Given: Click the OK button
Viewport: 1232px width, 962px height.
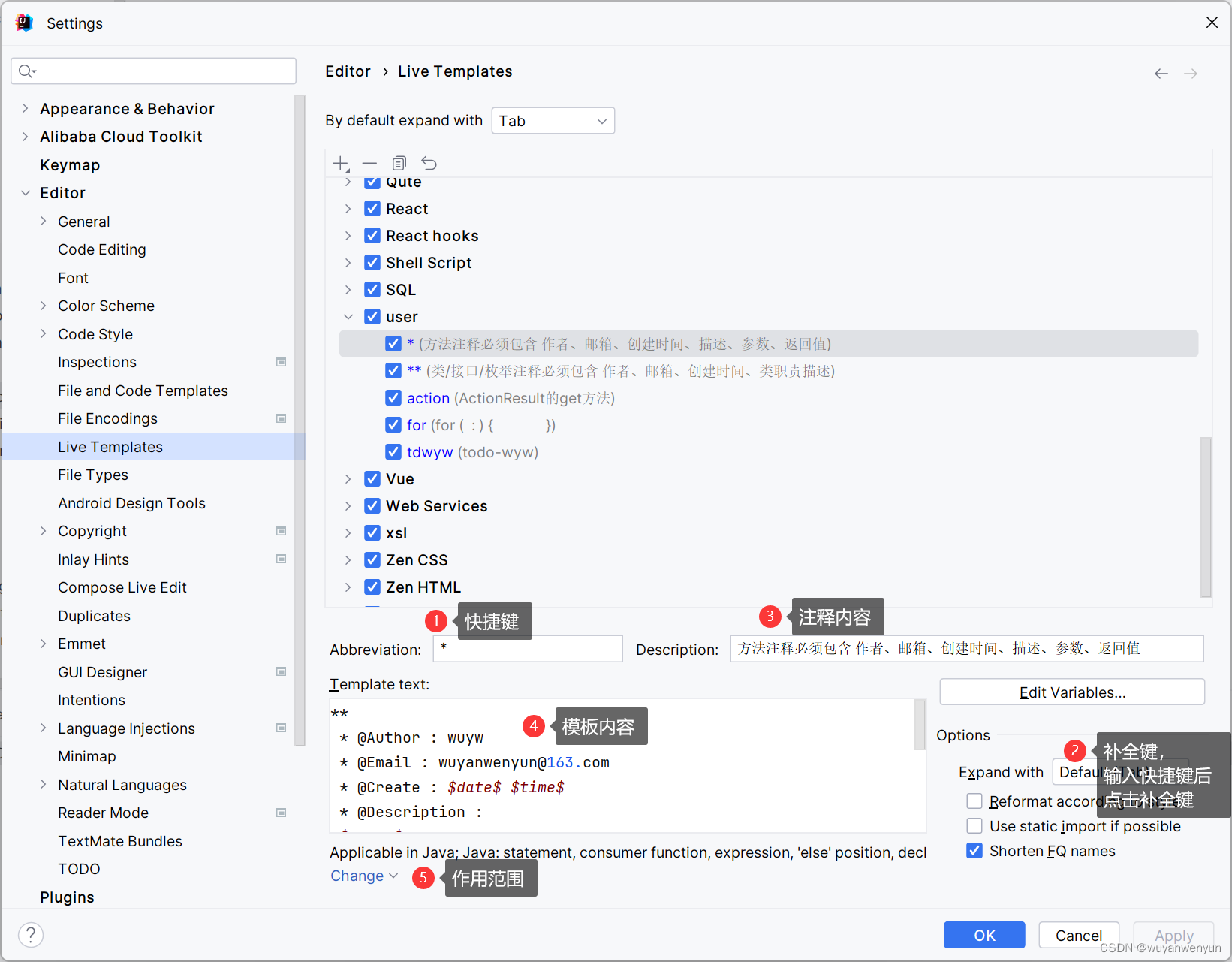Looking at the screenshot, I should tap(984, 935).
